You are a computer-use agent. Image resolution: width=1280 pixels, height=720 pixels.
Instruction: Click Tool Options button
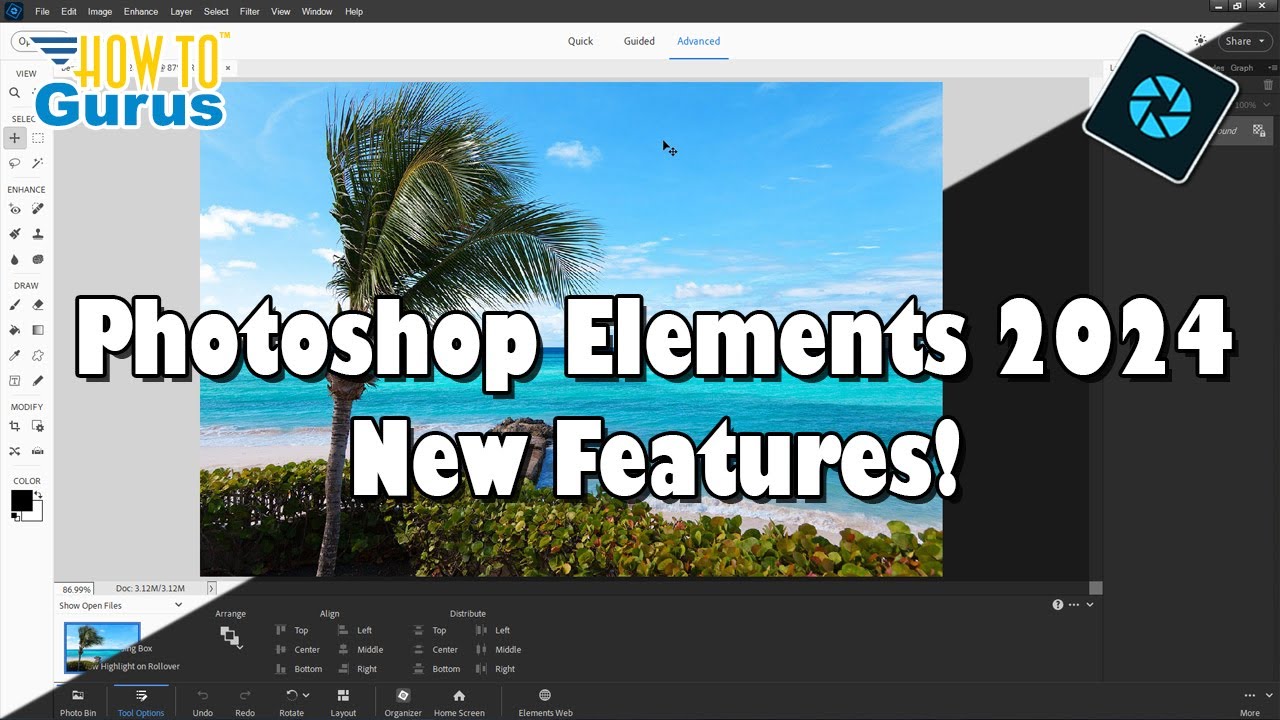pyautogui.click(x=141, y=703)
